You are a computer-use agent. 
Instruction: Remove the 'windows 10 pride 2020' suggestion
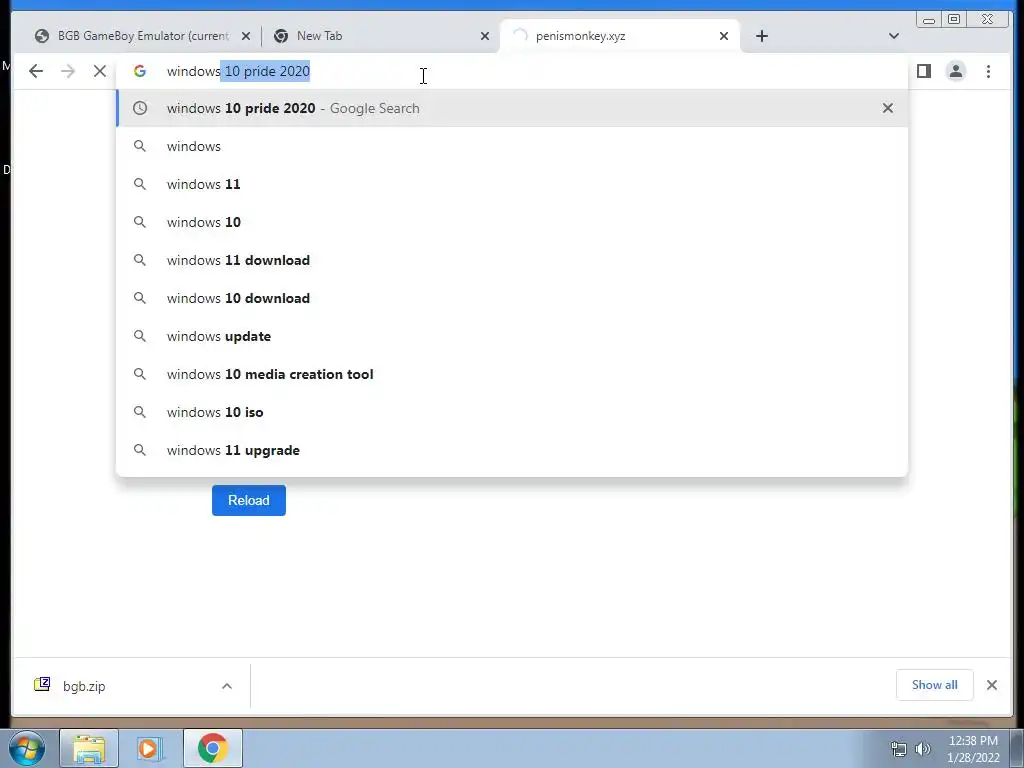tap(888, 108)
